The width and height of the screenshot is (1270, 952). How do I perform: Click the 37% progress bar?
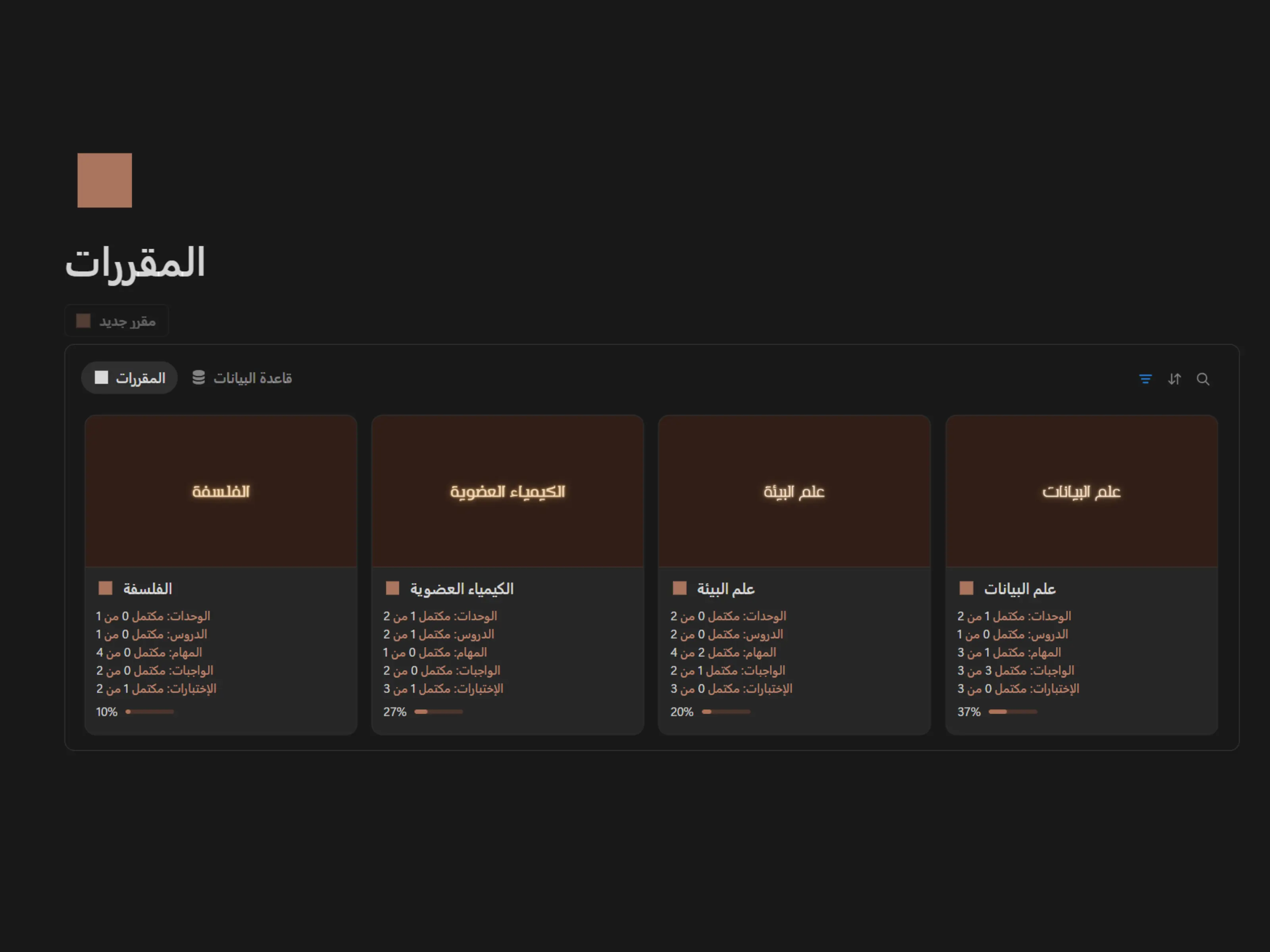point(1013,712)
